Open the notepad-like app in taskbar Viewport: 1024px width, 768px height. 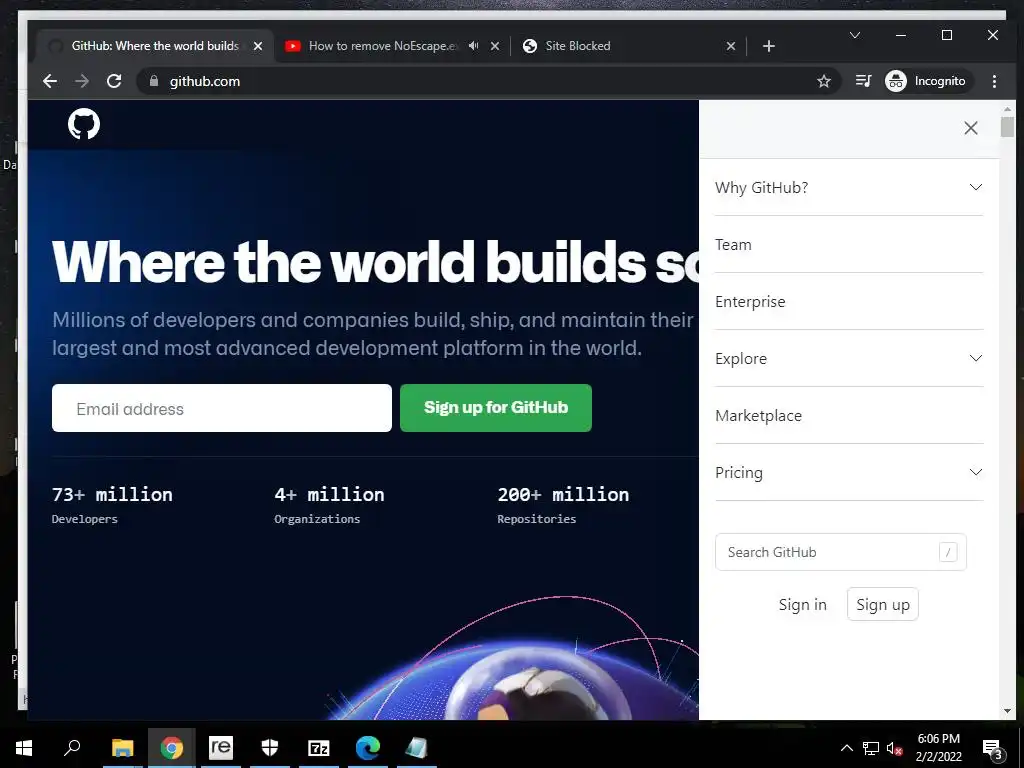coord(417,748)
